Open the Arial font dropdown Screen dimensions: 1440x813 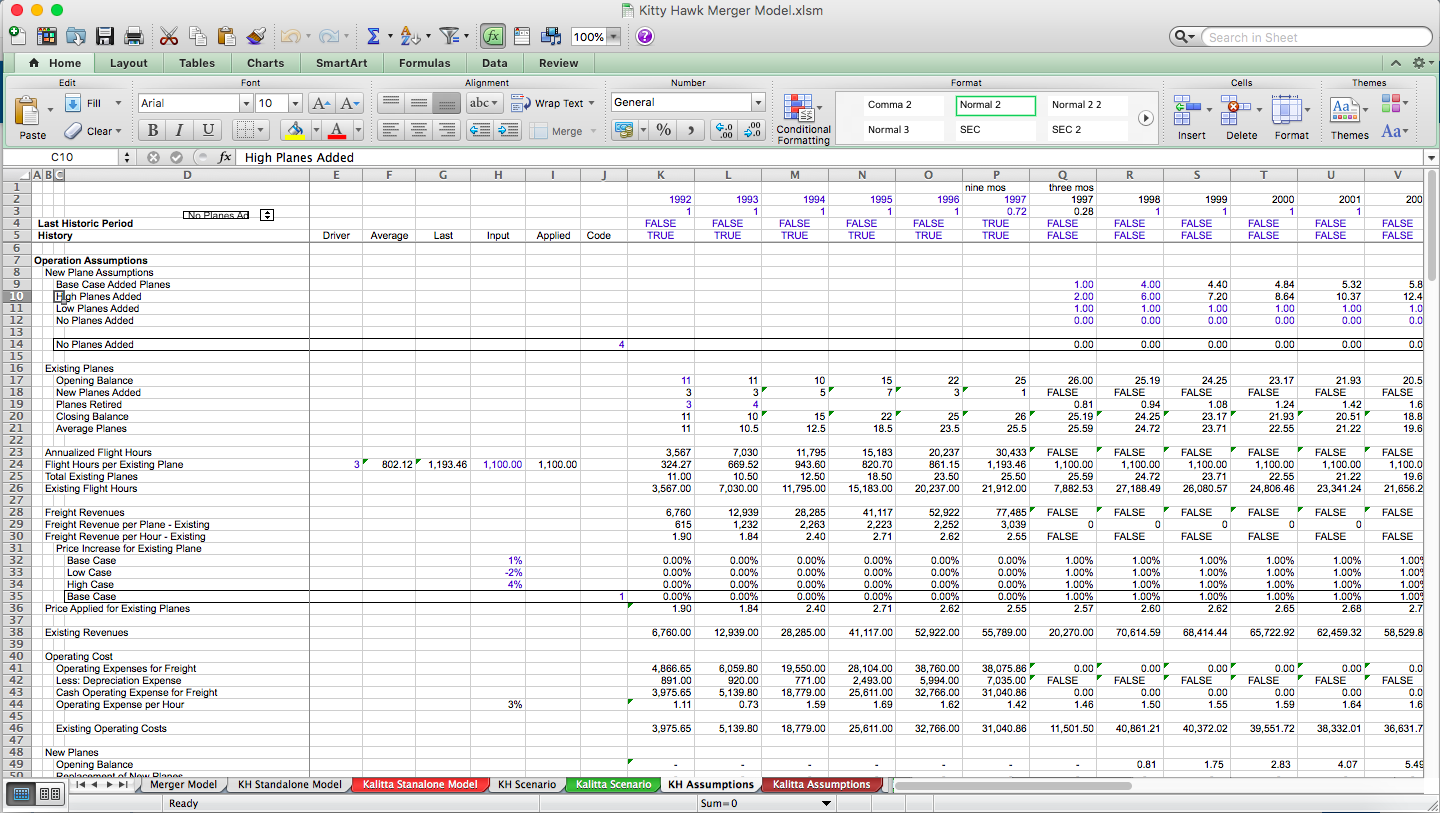[245, 102]
